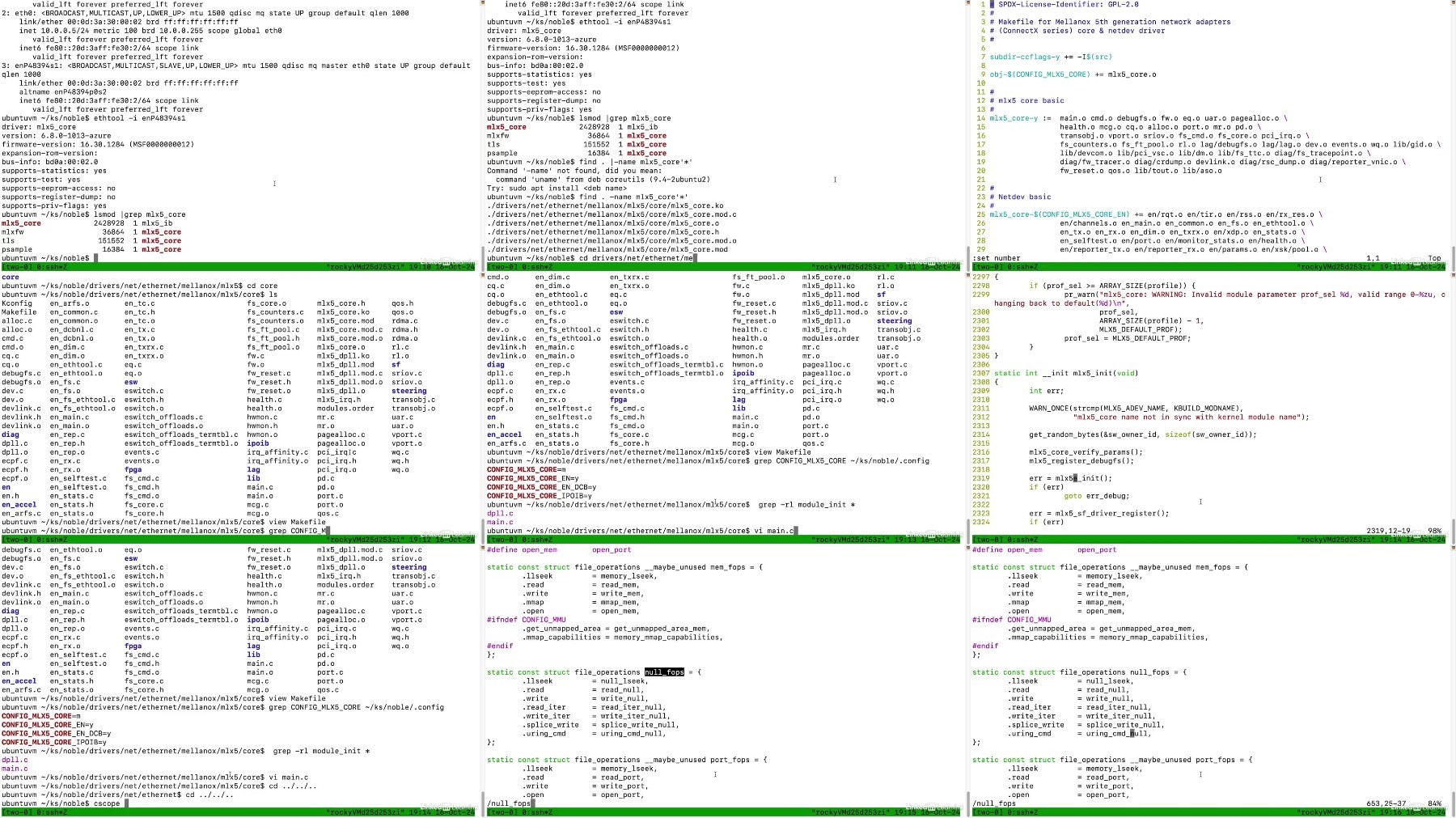1456x818 pixels.
Task: Click the 'goto err_debug;' statement
Action: coord(1096,496)
